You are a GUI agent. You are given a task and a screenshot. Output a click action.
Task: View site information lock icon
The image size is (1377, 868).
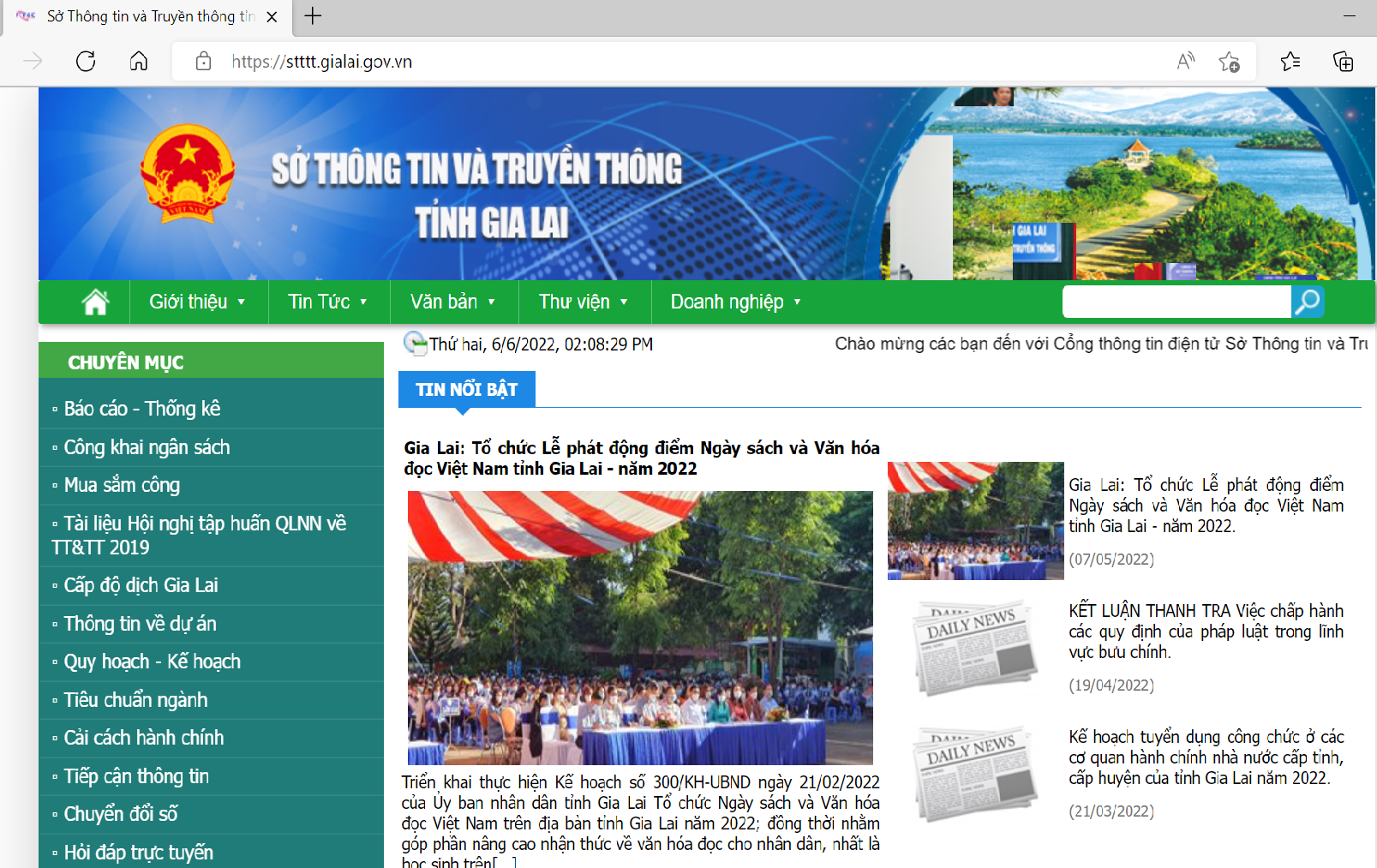click(203, 62)
